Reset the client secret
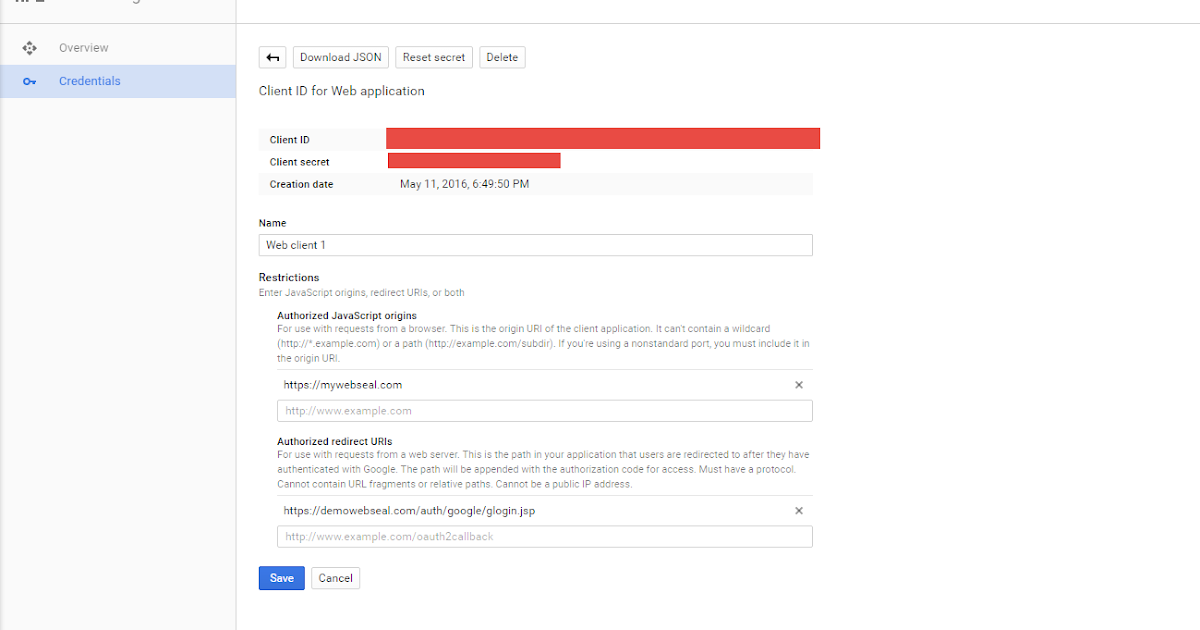The height and width of the screenshot is (630, 1200). 433,57
